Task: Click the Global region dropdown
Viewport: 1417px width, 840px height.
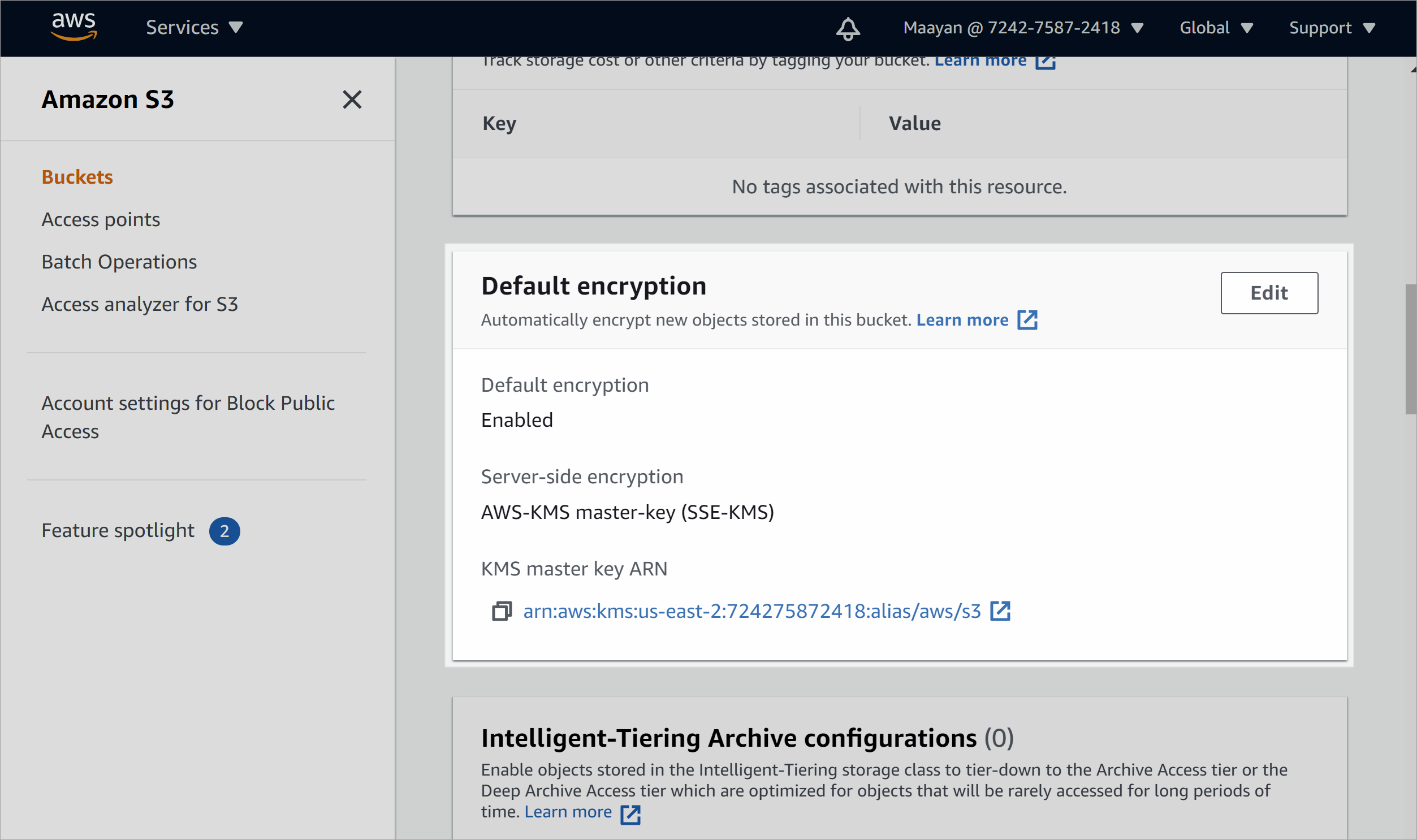Action: 1217,27
